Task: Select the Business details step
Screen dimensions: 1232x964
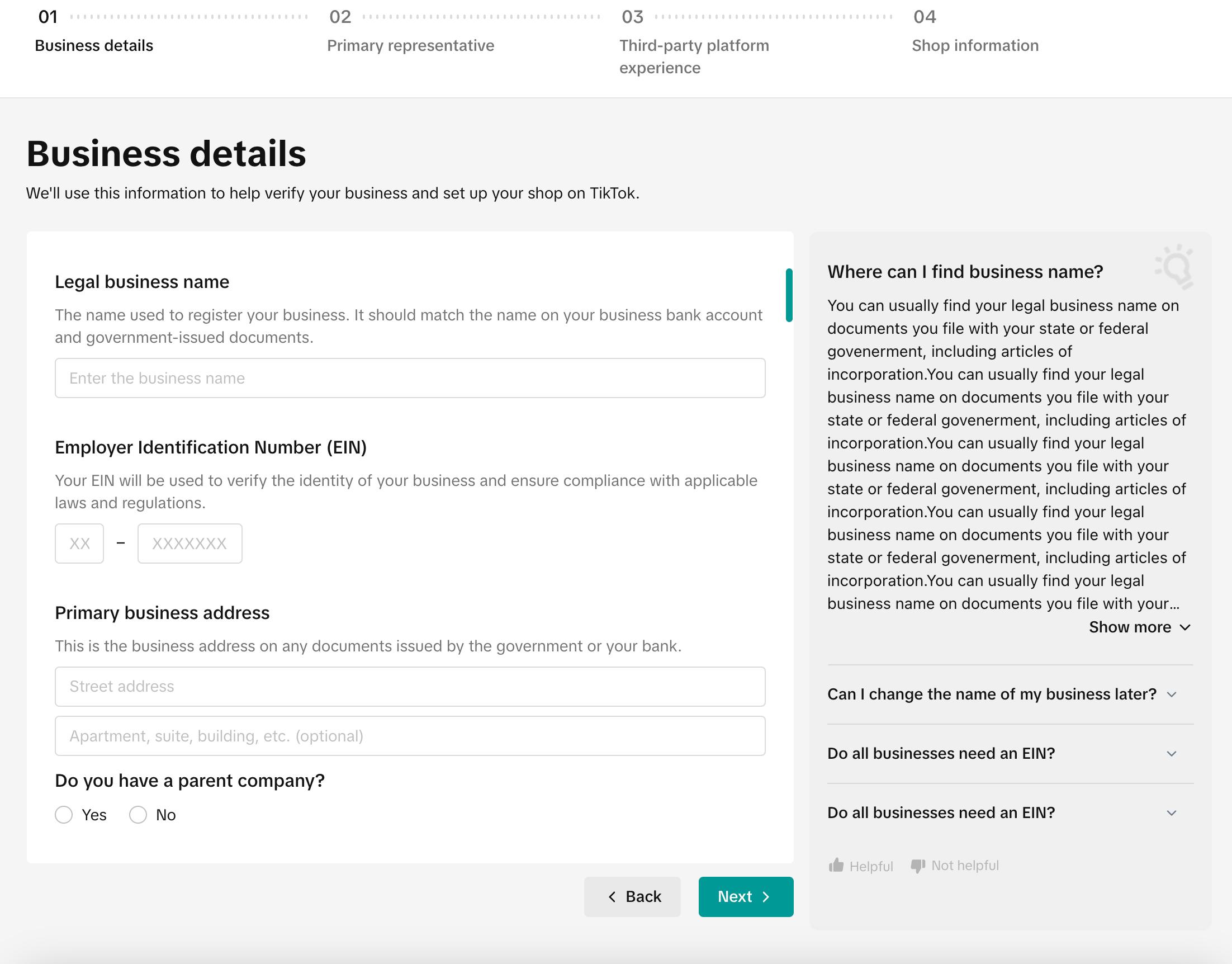Action: 94,45
